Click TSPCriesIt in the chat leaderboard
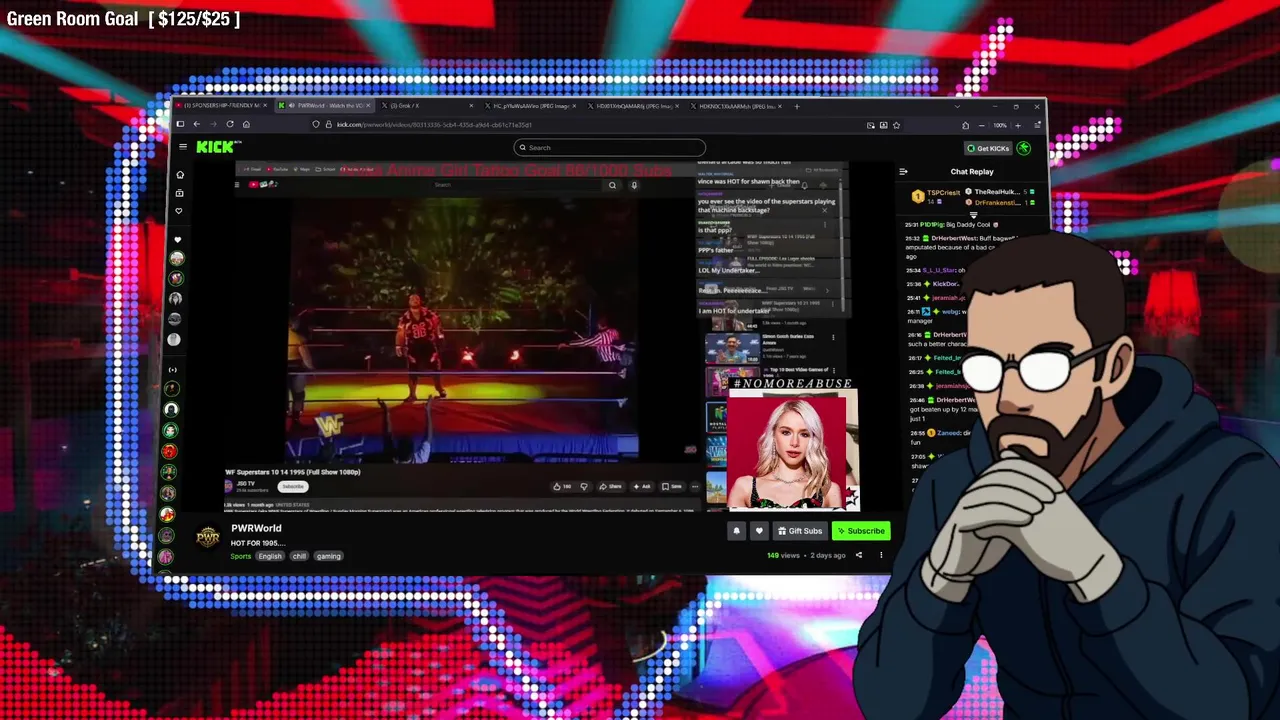Screen dimensions: 1280x720 [943, 192]
